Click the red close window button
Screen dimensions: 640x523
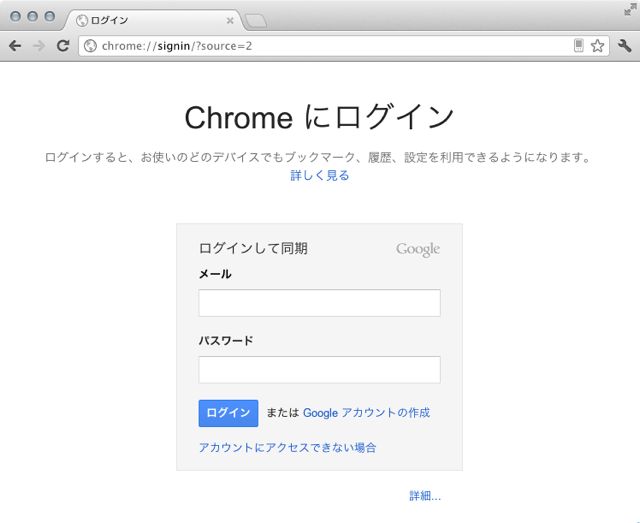(15, 17)
